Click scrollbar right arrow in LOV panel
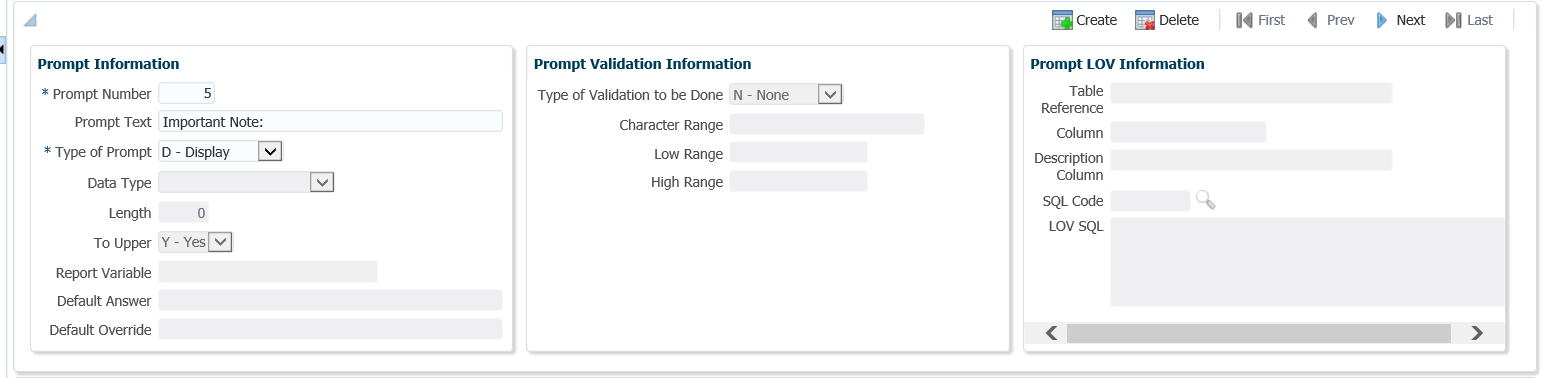This screenshot has width=1544, height=378. [x=1477, y=334]
